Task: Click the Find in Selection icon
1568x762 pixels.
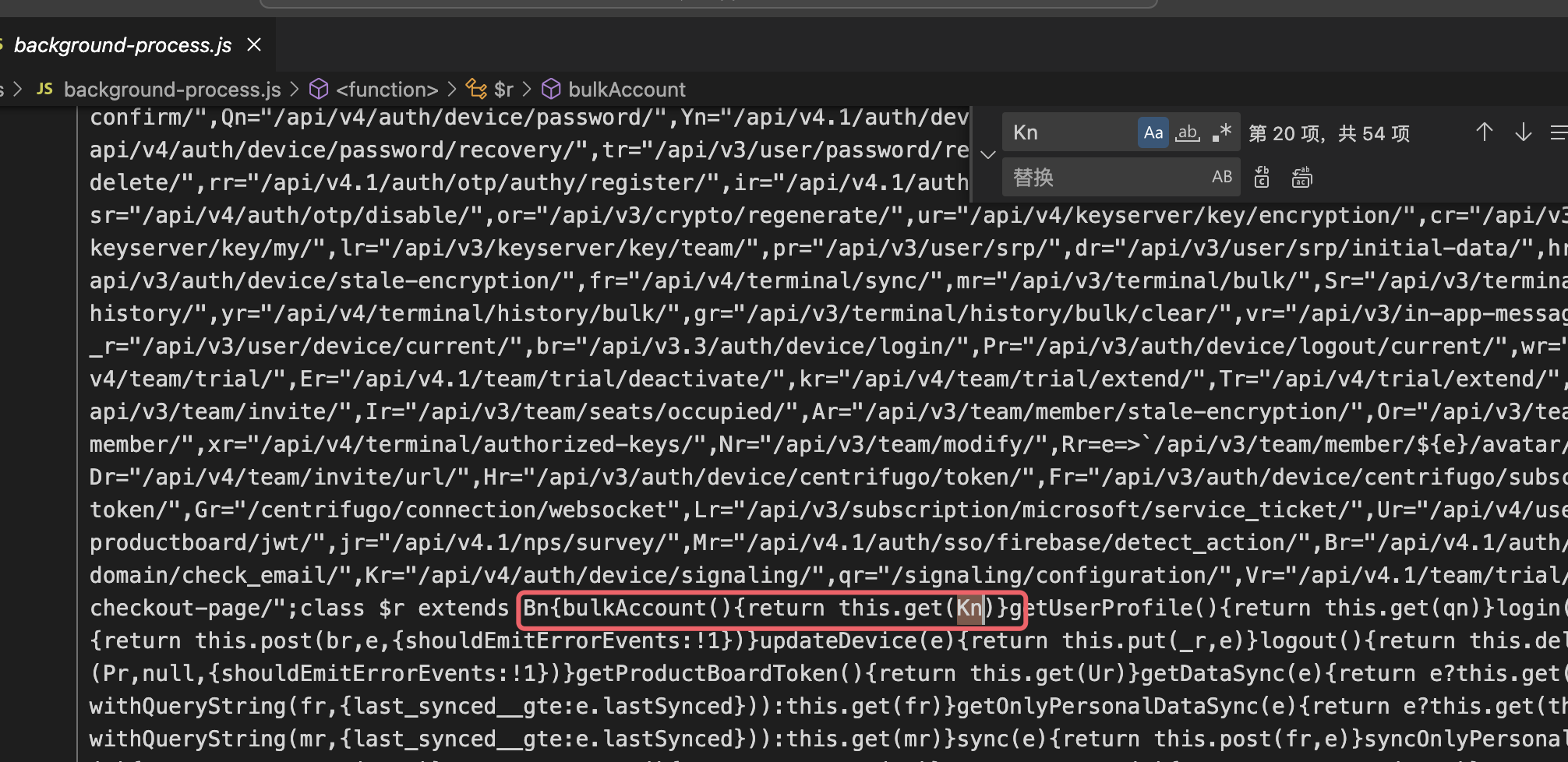Action: (1559, 132)
